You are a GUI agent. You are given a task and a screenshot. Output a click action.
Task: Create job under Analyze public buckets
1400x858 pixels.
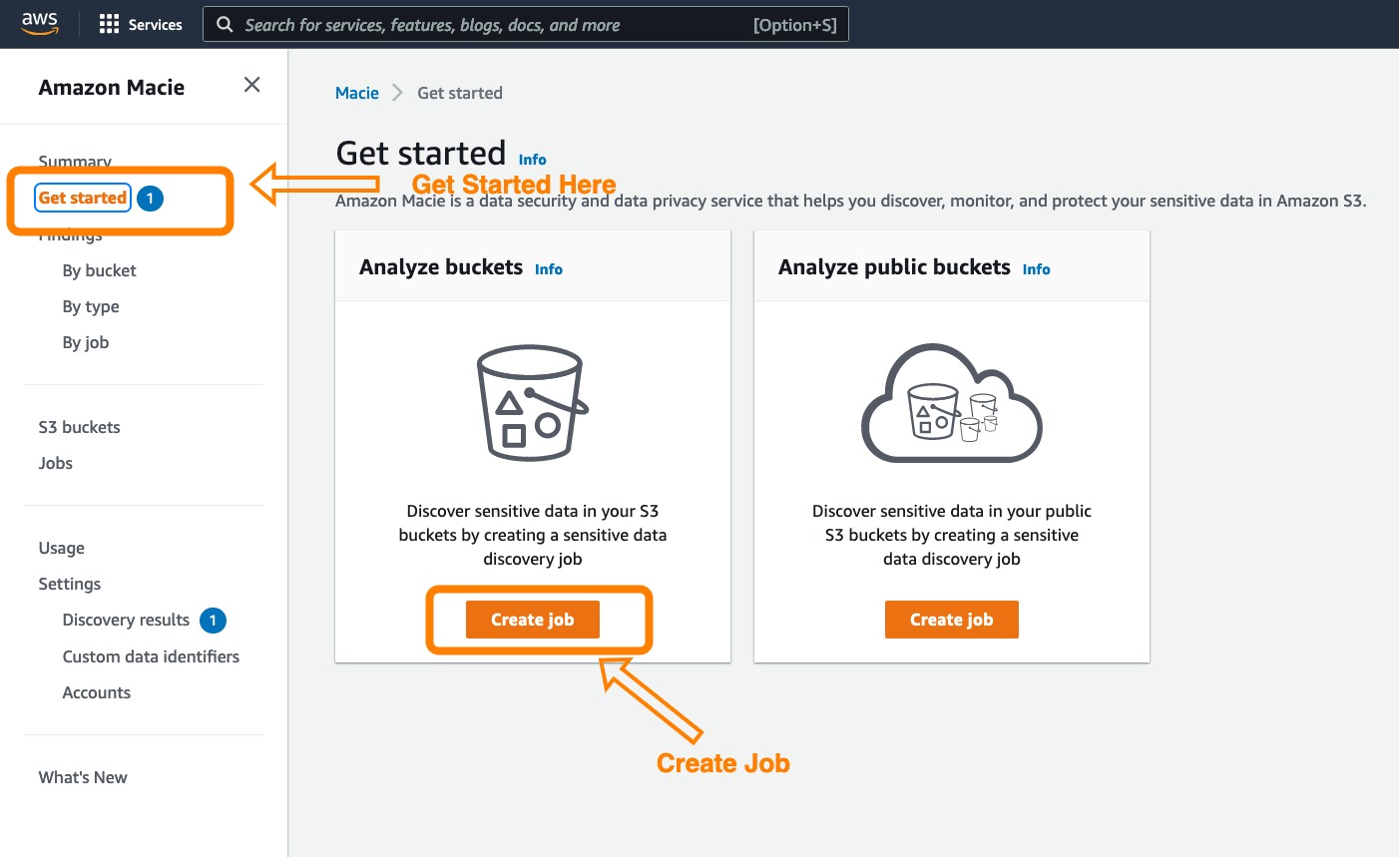pos(952,620)
